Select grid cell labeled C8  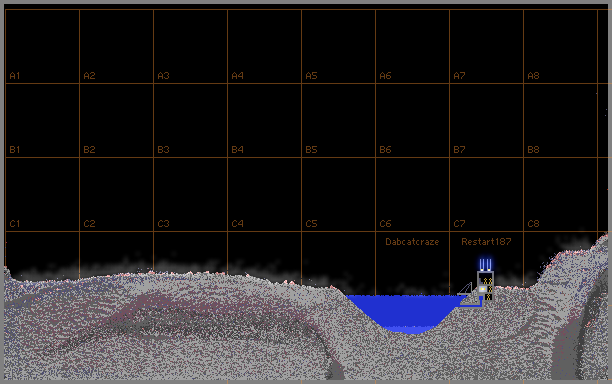click(x=560, y=194)
